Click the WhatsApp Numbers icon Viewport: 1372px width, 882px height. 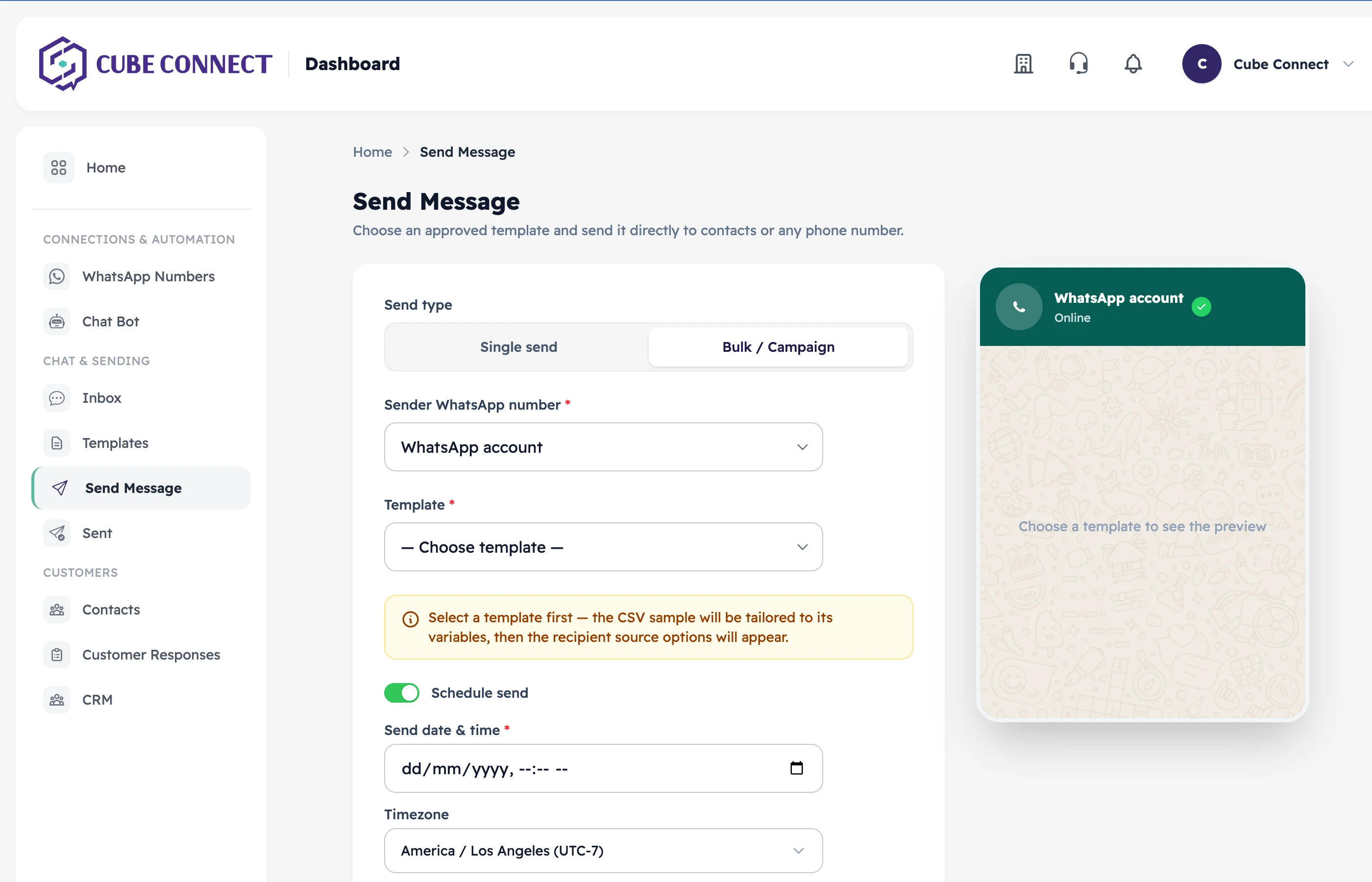(57, 277)
